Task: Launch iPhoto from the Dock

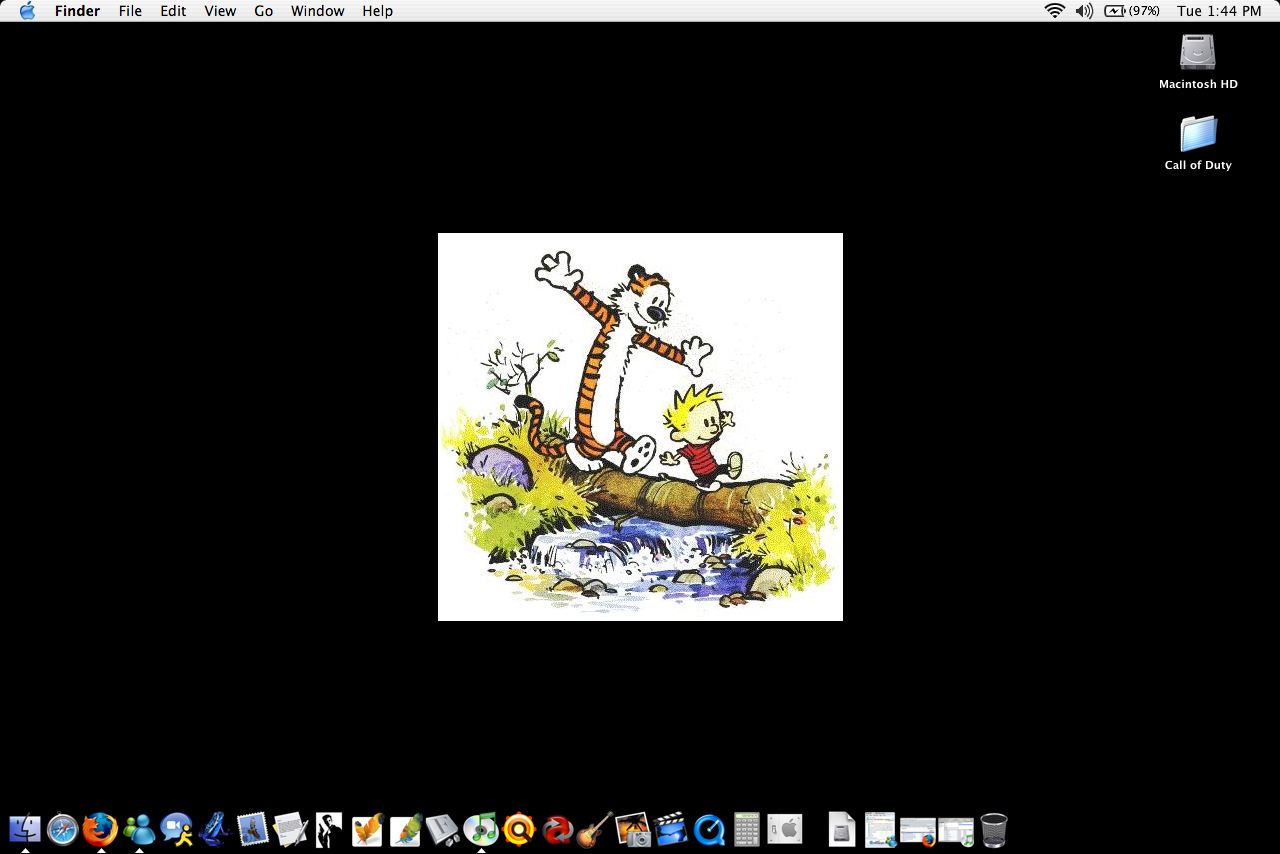Action: point(633,829)
